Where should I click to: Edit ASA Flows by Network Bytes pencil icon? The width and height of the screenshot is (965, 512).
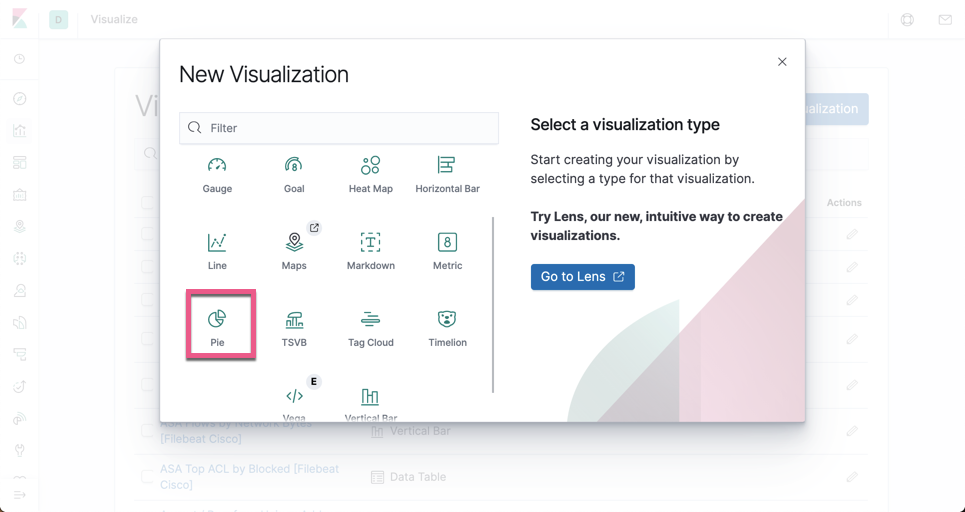[x=852, y=431]
